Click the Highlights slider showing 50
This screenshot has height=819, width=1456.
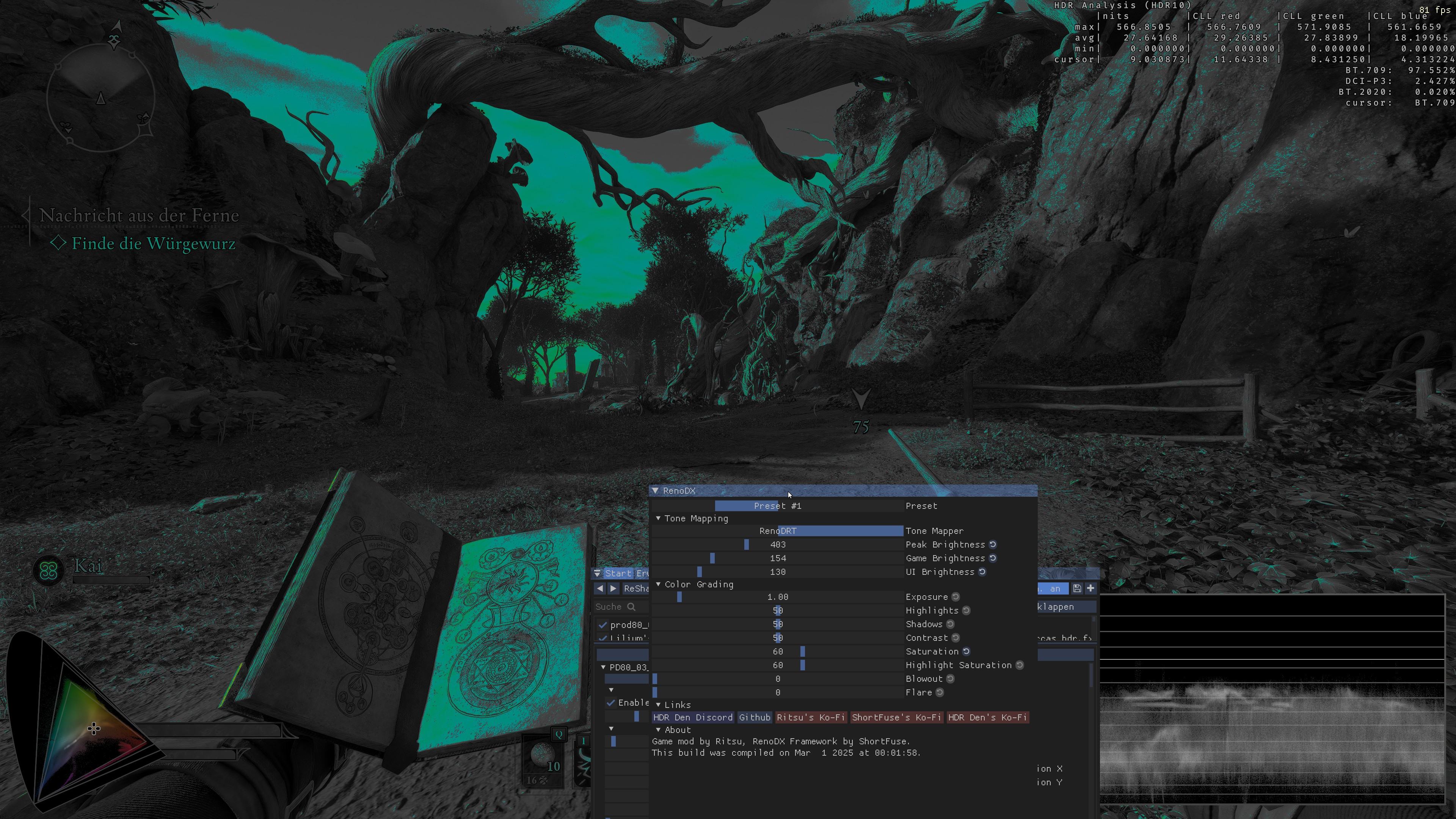coord(778,610)
